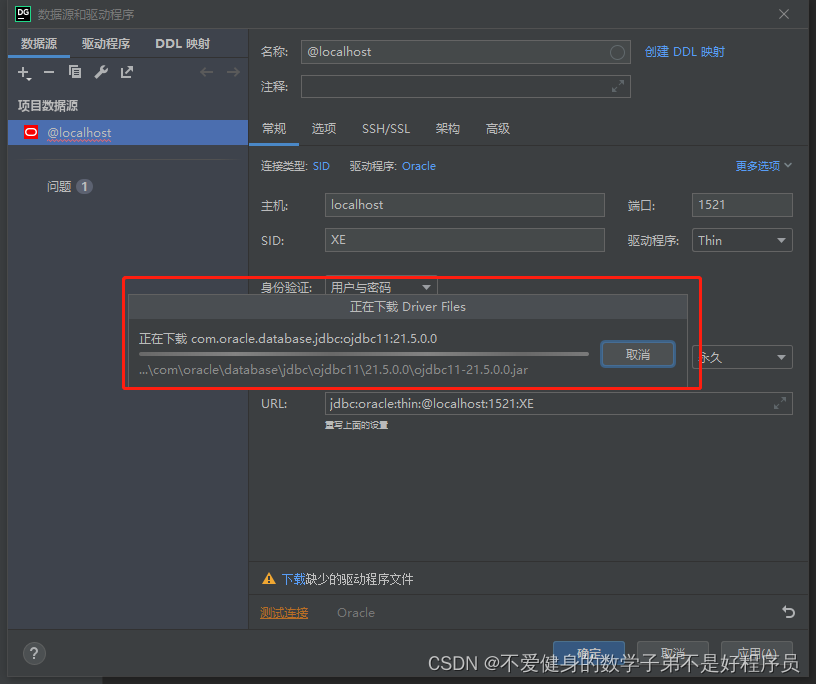Click the SID field XE

(x=464, y=240)
